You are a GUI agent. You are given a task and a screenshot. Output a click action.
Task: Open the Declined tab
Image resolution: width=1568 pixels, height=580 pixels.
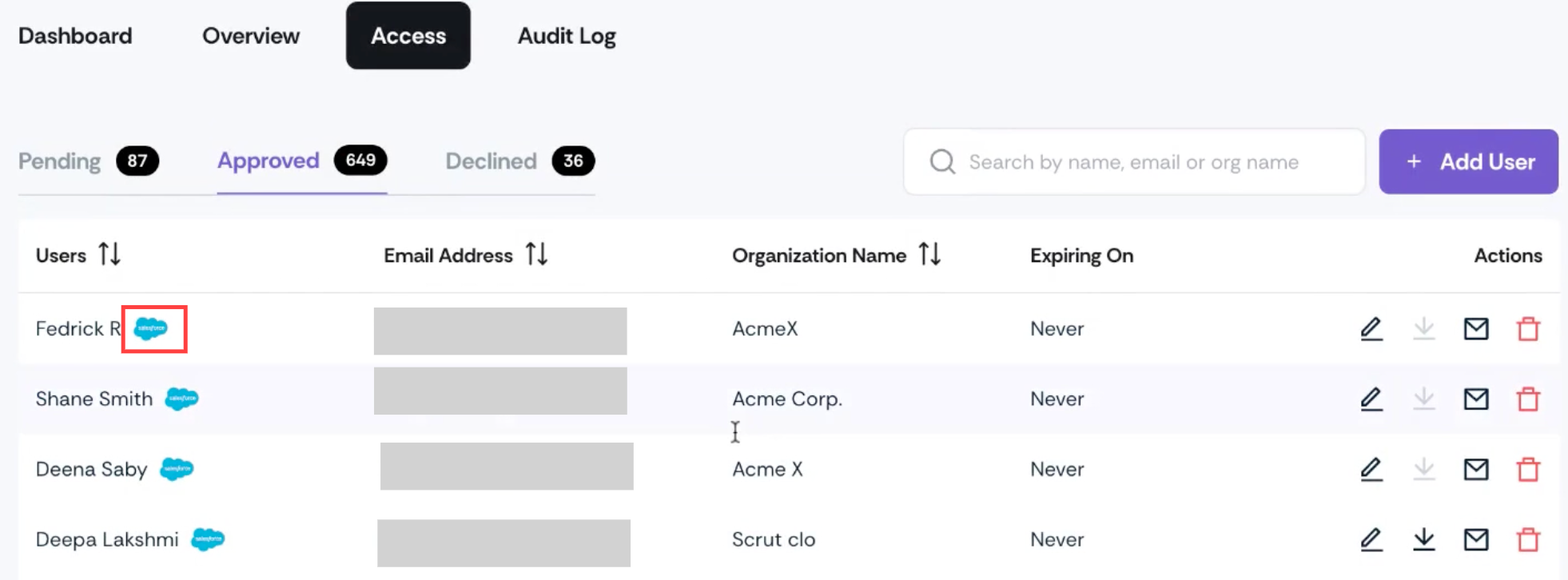(x=519, y=161)
